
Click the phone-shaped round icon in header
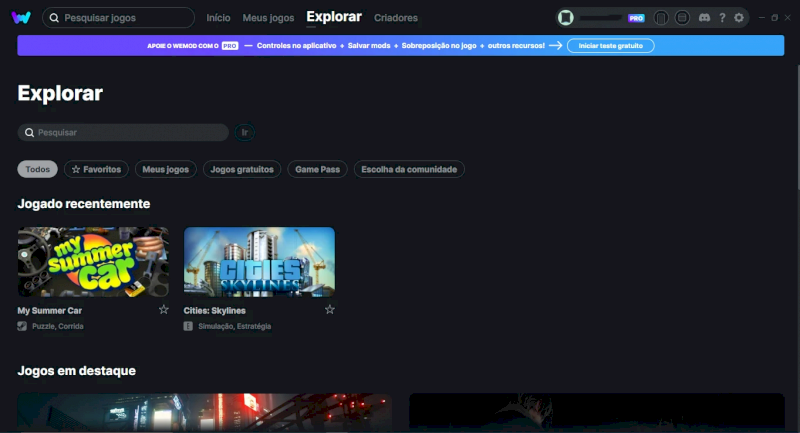click(x=661, y=18)
